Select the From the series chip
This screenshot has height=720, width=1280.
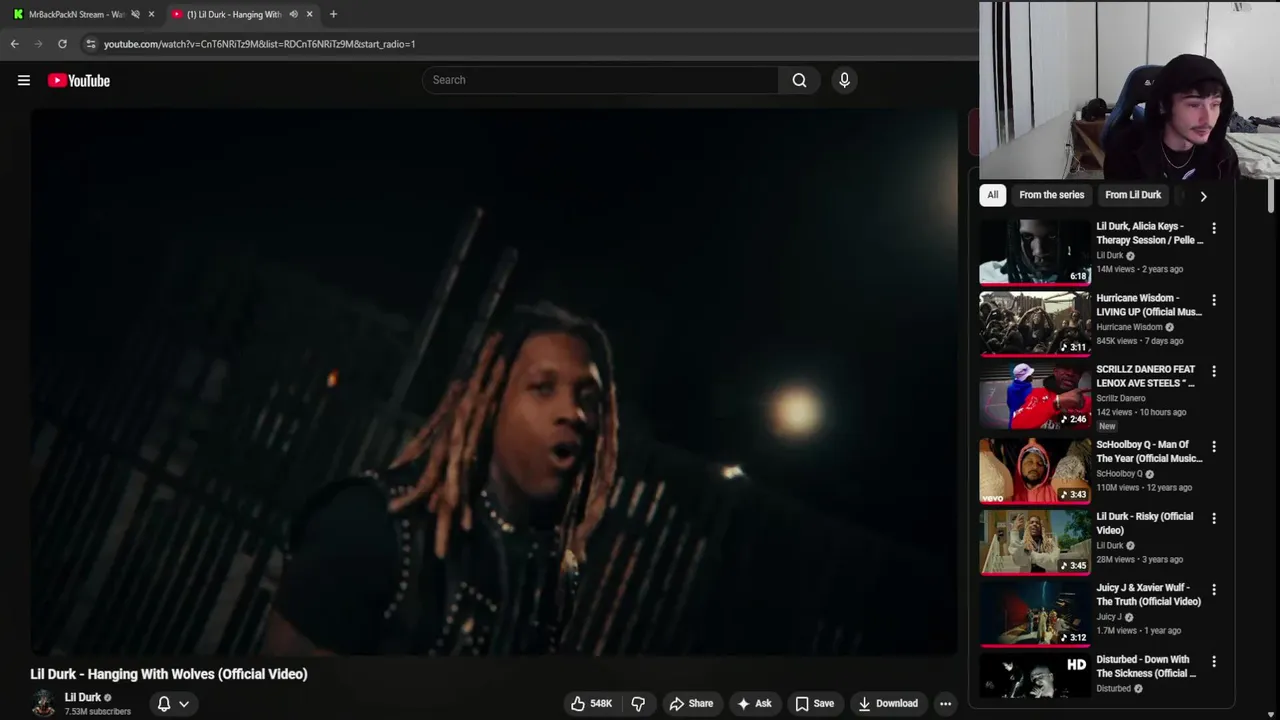pyautogui.click(x=1052, y=195)
